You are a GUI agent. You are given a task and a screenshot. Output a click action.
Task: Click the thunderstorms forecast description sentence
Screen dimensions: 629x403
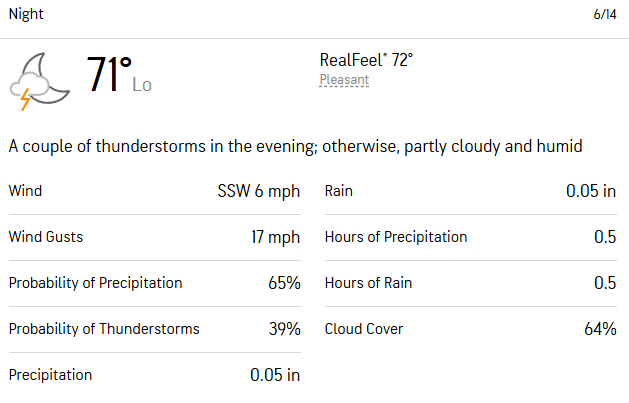point(295,146)
